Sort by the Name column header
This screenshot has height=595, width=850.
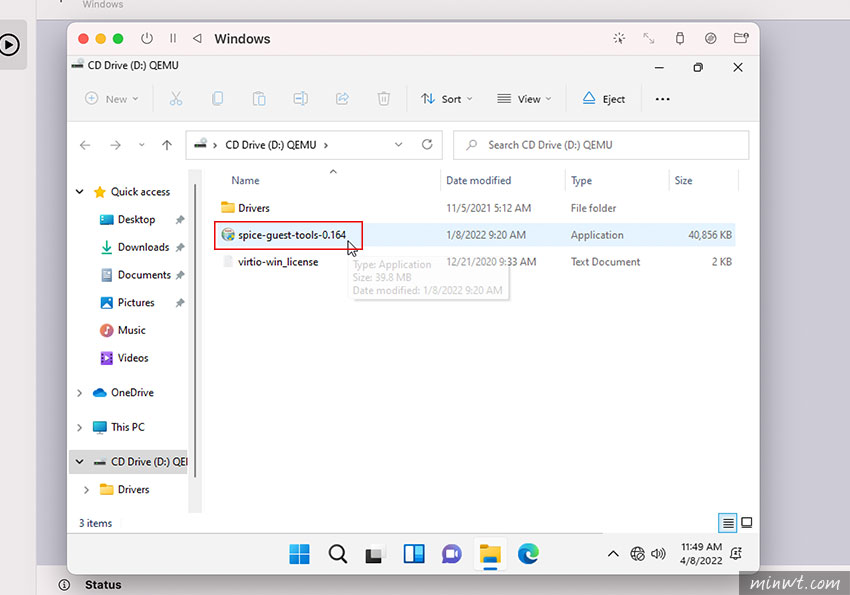click(245, 180)
